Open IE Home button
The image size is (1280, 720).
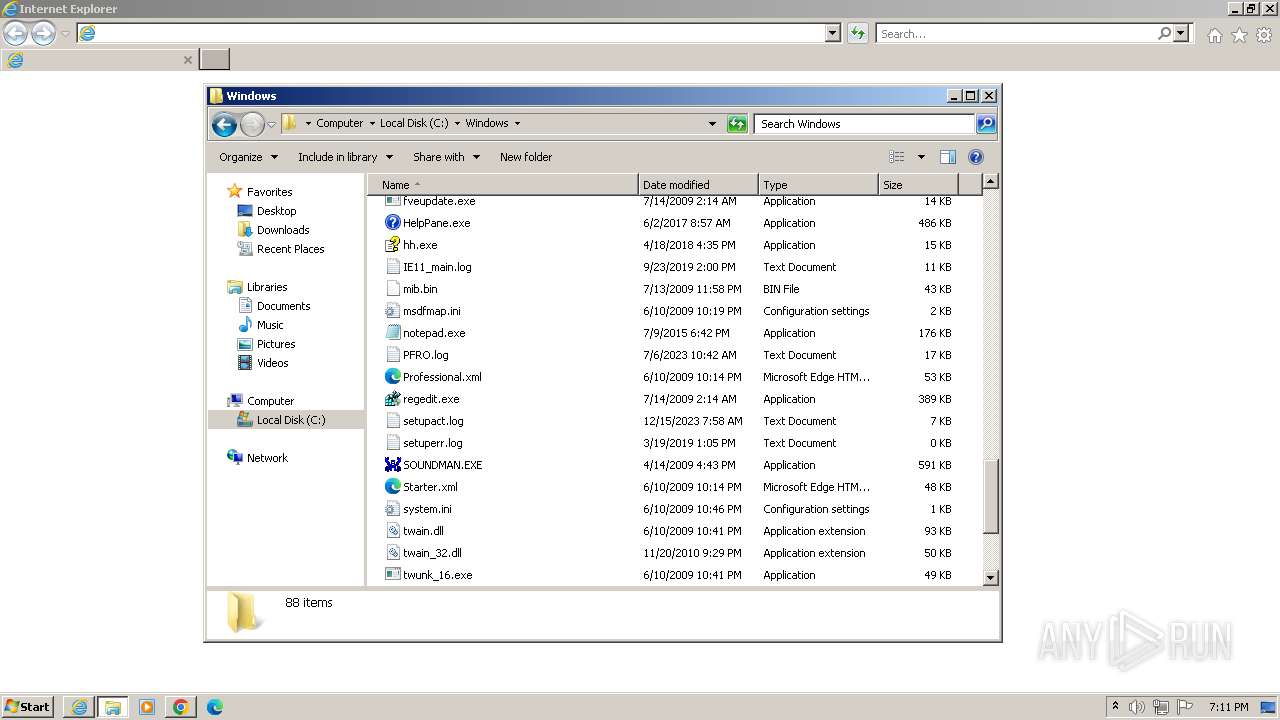1214,35
